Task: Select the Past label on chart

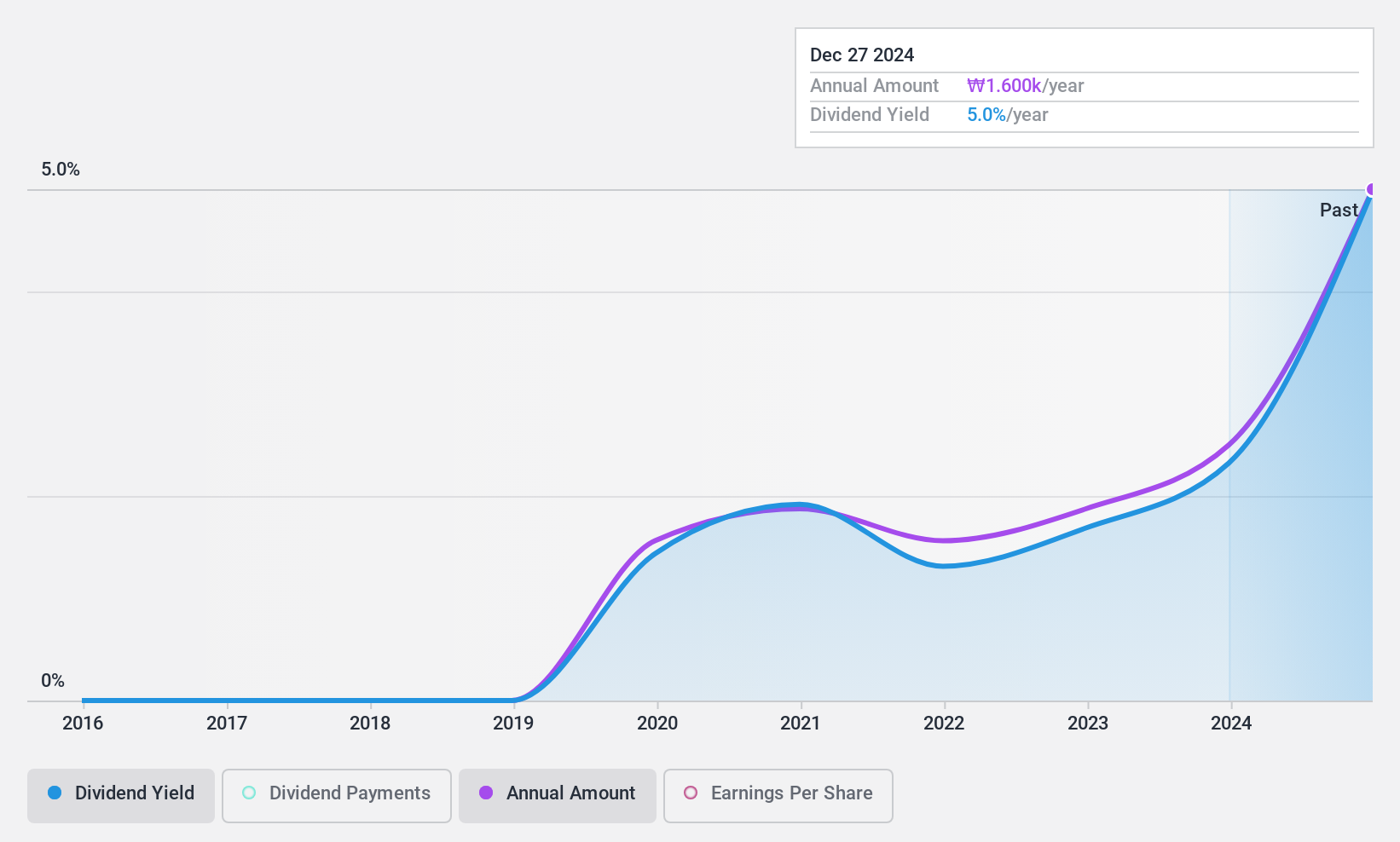Action: click(1339, 210)
